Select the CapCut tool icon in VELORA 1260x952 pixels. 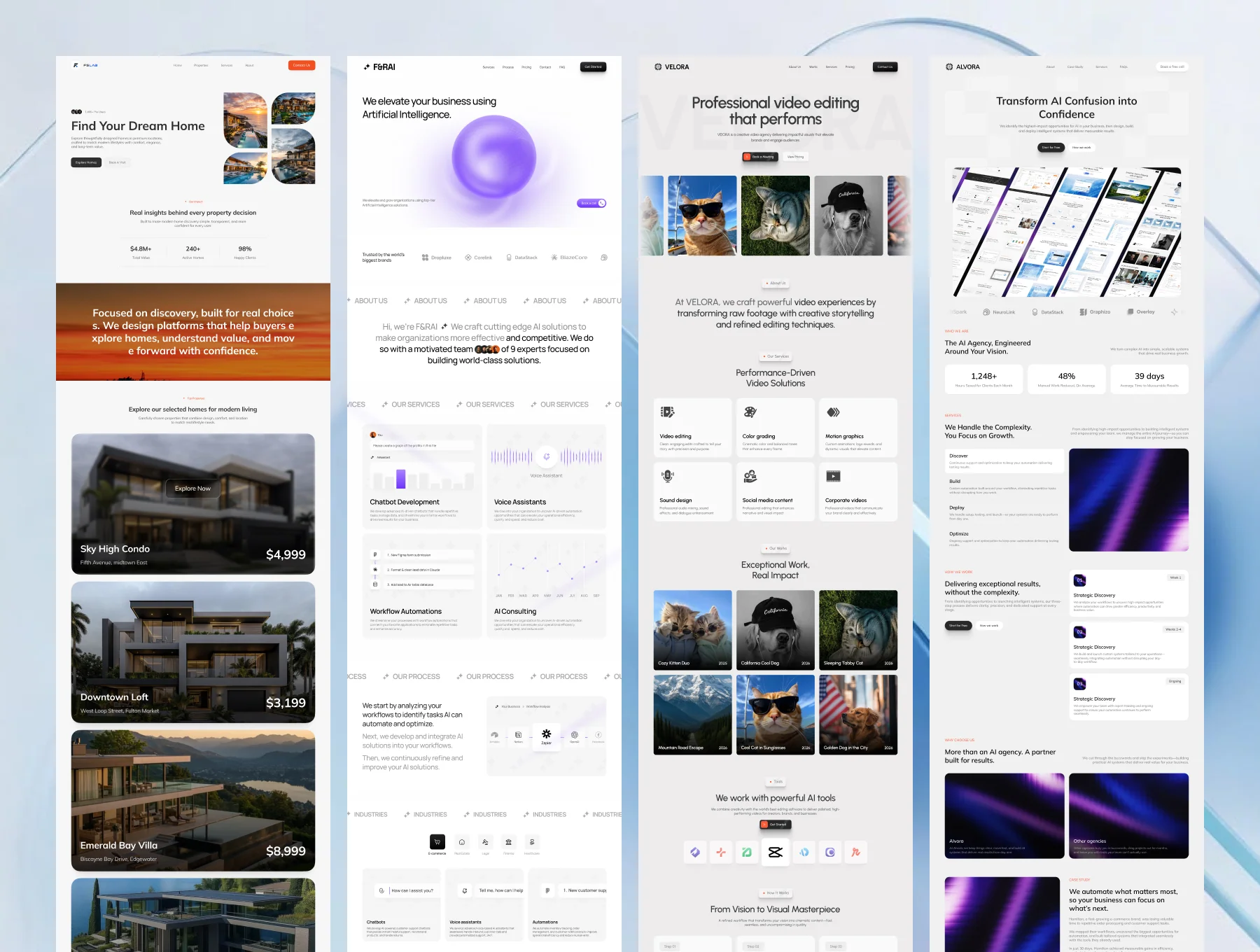point(776,852)
